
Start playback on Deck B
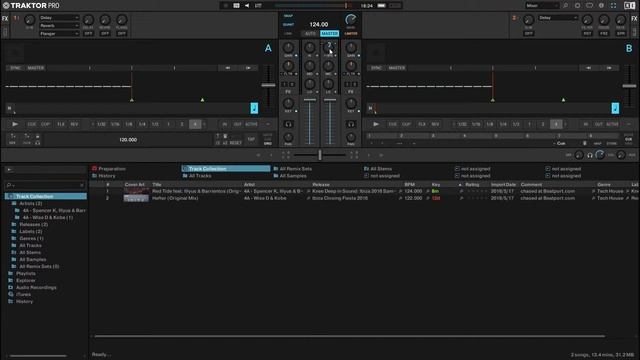coord(376,124)
